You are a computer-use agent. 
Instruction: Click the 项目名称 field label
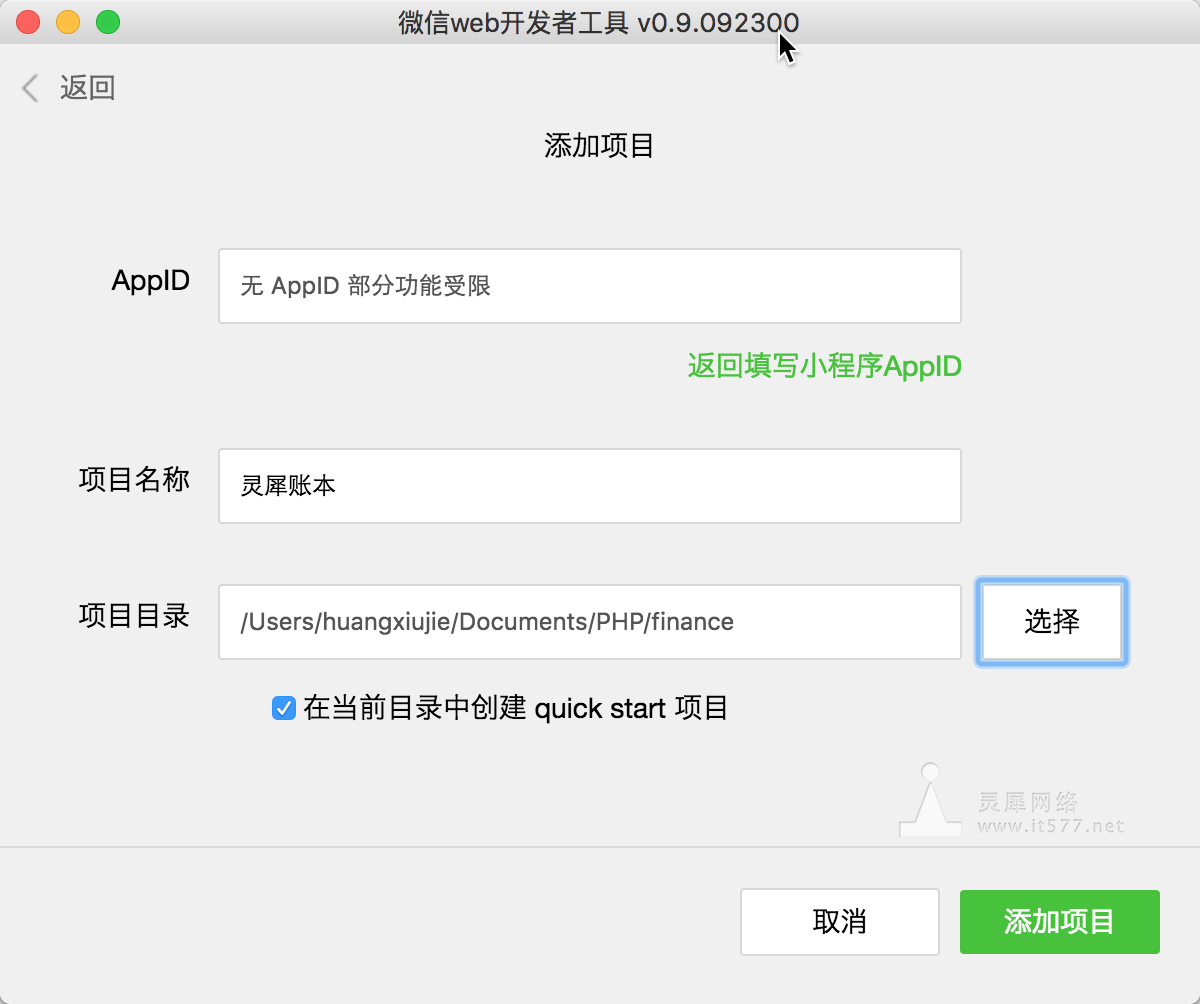click(134, 480)
